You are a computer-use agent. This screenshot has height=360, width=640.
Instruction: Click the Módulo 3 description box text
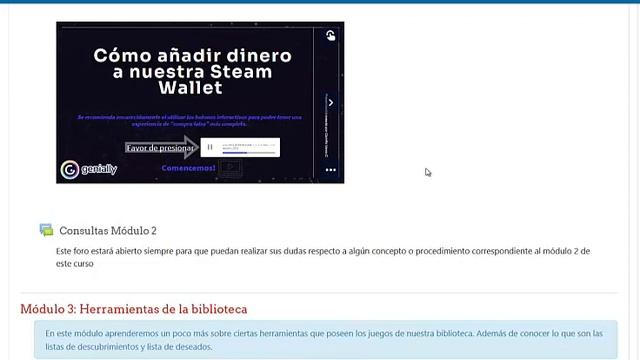pyautogui.click(x=324, y=340)
